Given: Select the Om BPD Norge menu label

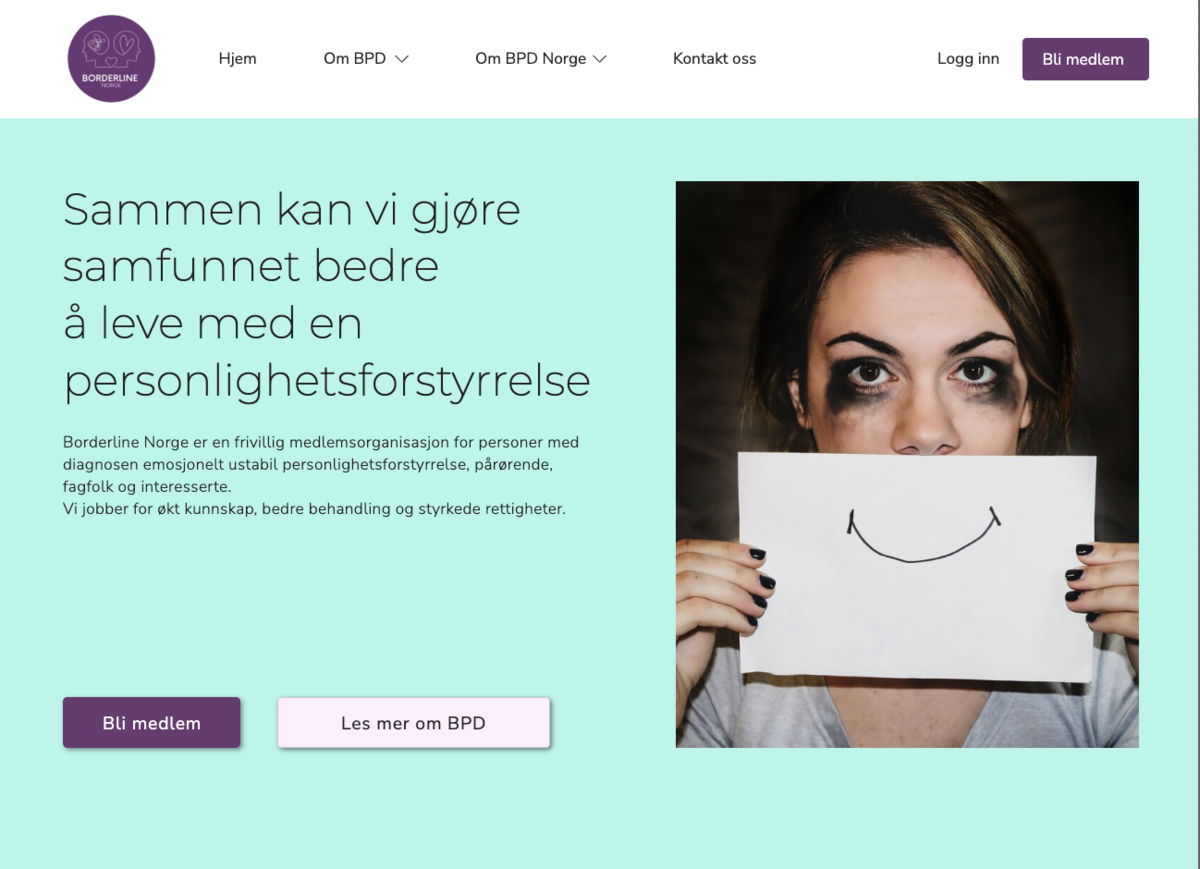Looking at the screenshot, I should (530, 59).
